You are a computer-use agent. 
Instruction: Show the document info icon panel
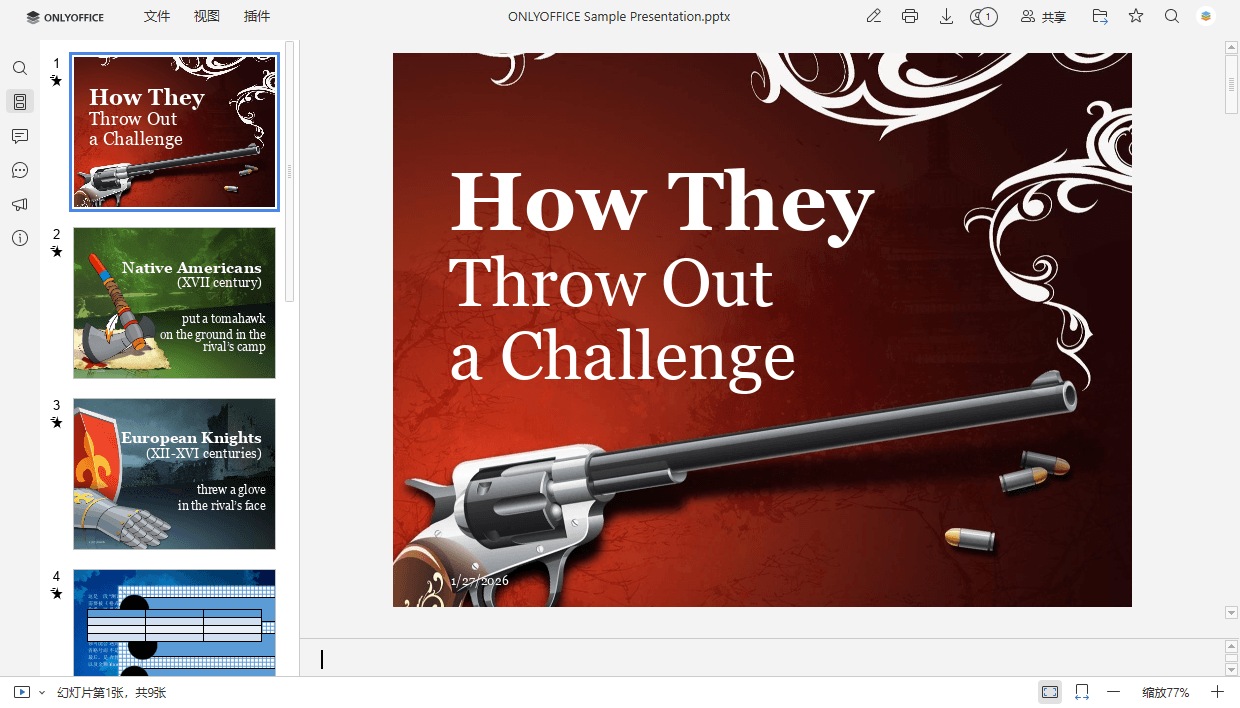(20, 238)
